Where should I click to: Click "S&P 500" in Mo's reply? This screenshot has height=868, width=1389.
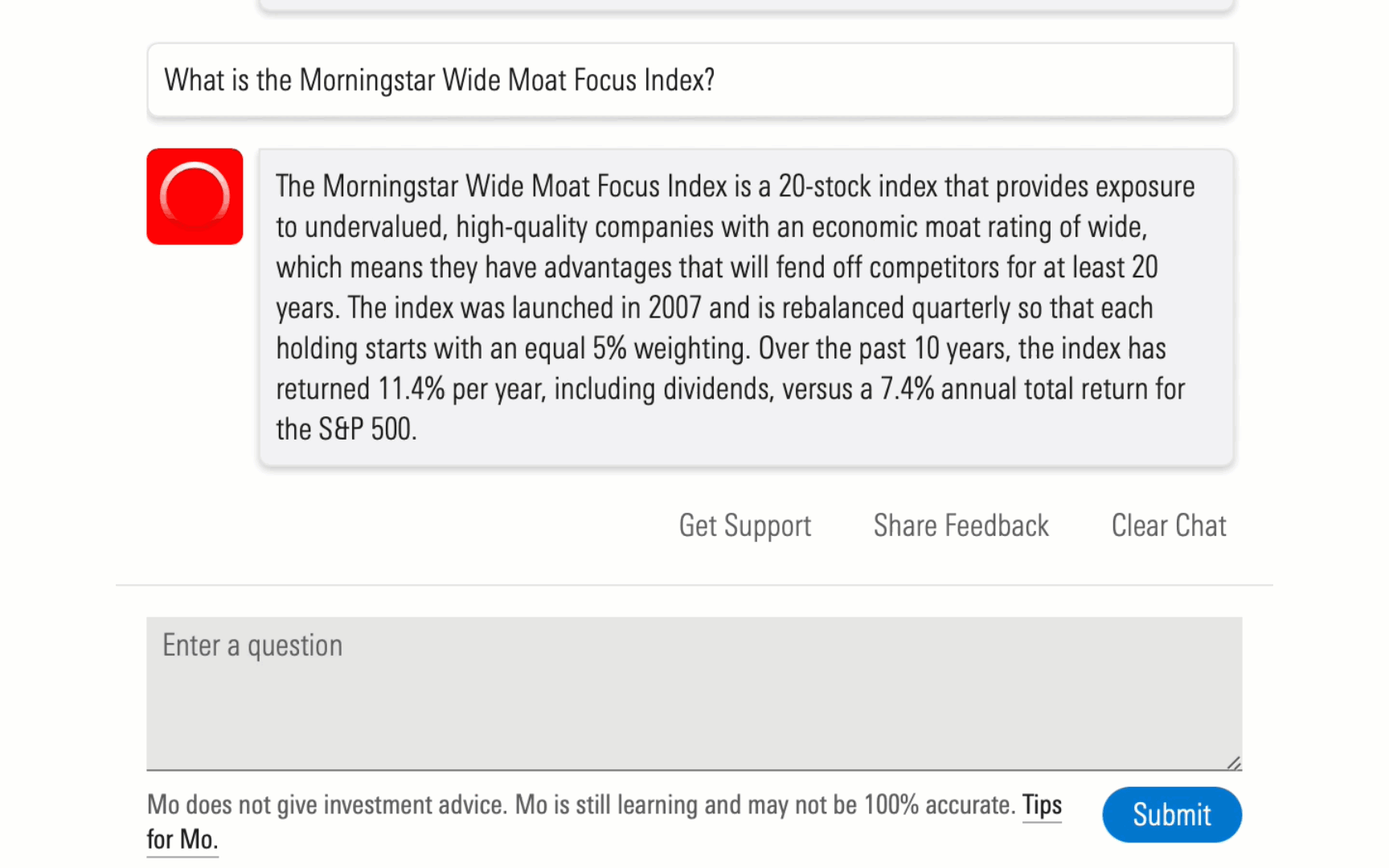tap(366, 429)
